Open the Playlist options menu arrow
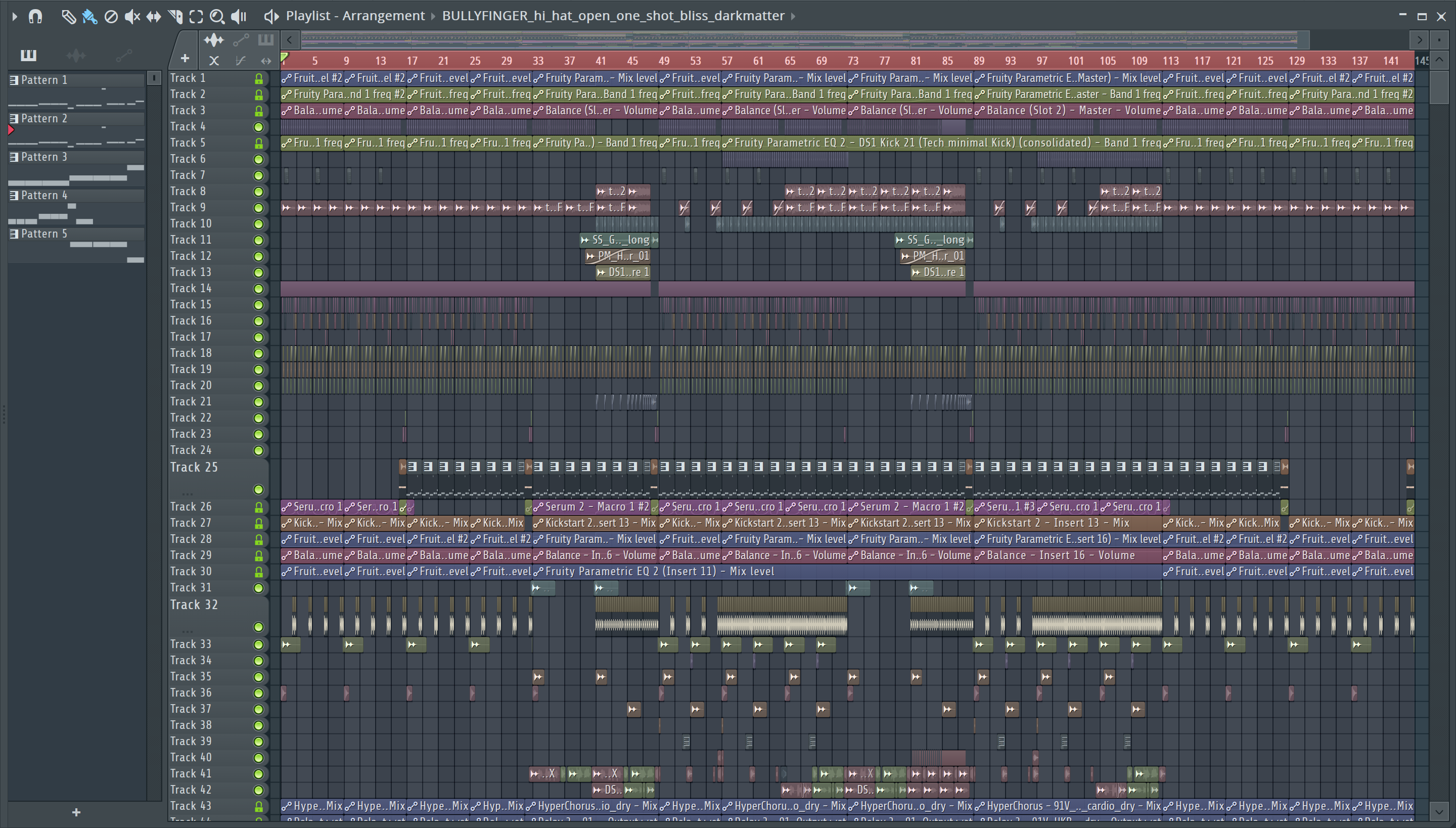This screenshot has height=828, width=1456. (x=15, y=17)
